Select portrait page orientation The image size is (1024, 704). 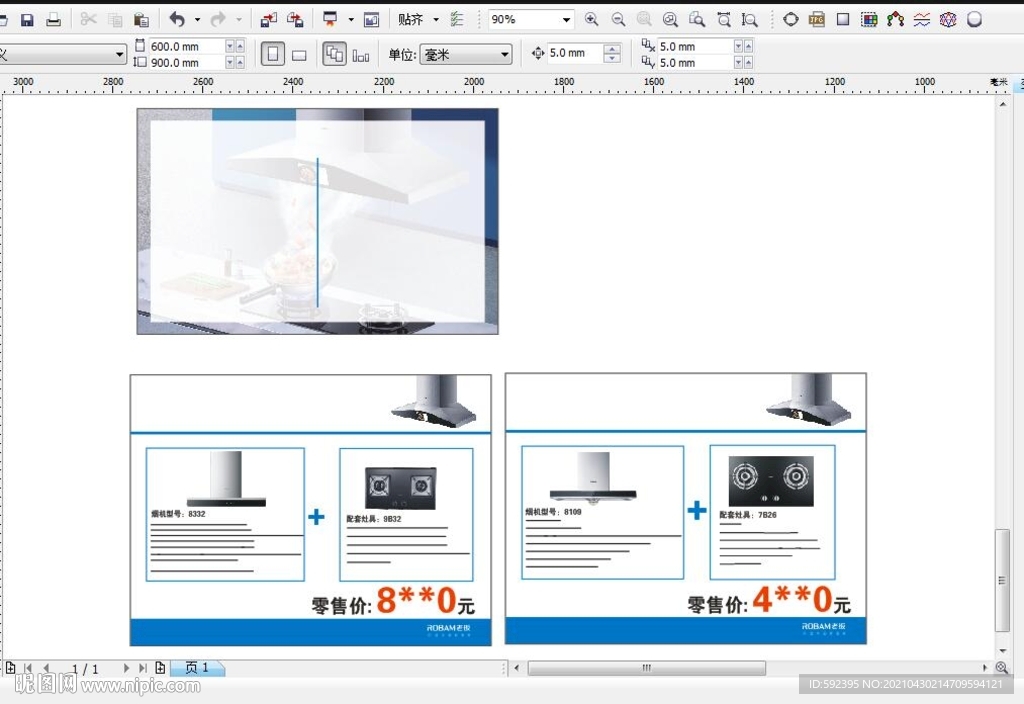[272, 54]
